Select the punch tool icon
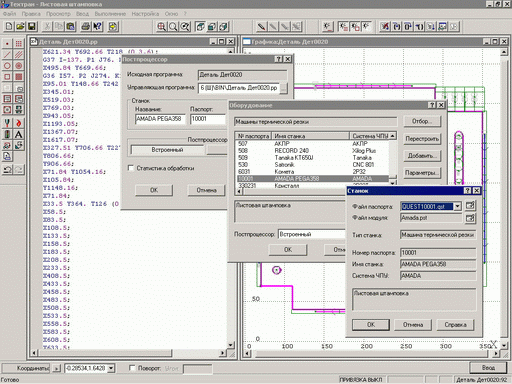This screenshot has width=512, height=384. point(7,123)
